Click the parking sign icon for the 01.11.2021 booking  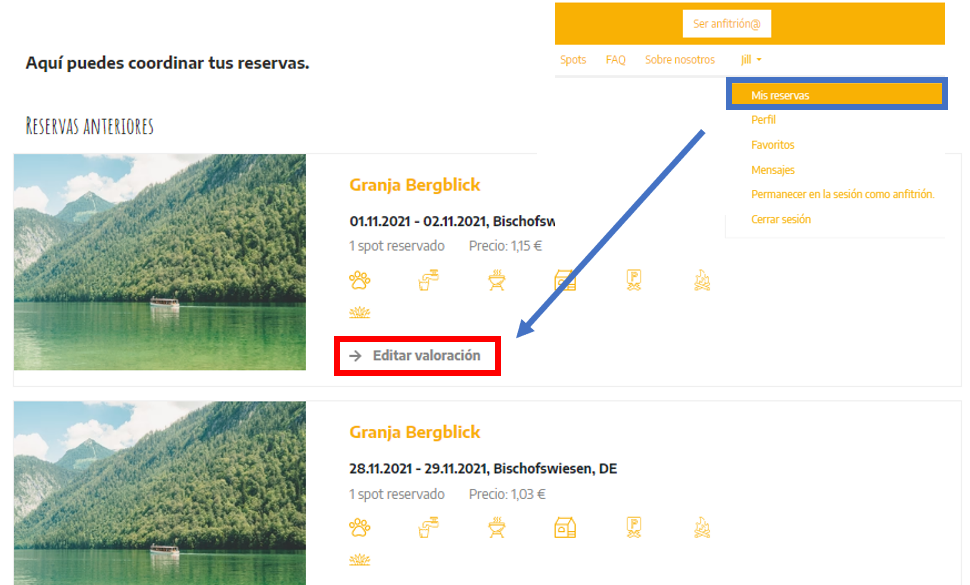click(x=633, y=280)
